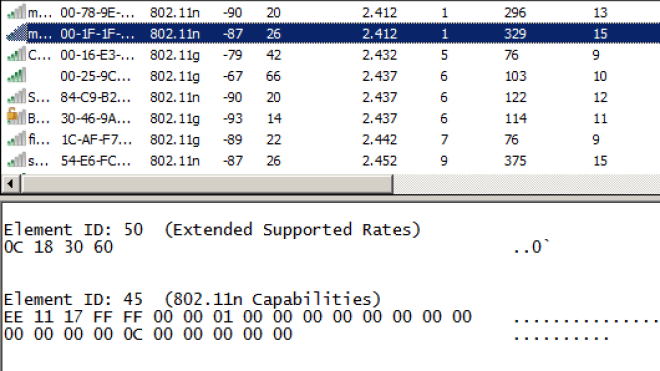Click the Element ID: 45 802.11n Capabilities line
This screenshot has width=660, height=371.
pos(192,299)
